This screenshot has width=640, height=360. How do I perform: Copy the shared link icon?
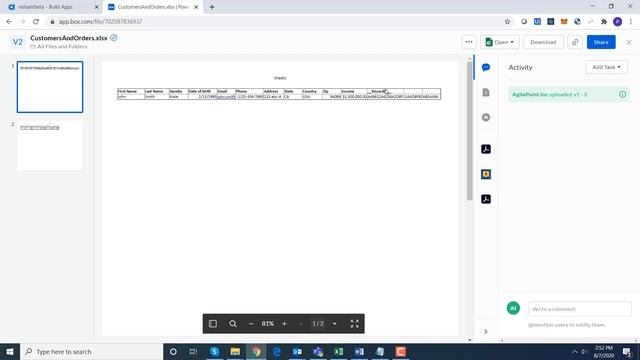tap(575, 42)
